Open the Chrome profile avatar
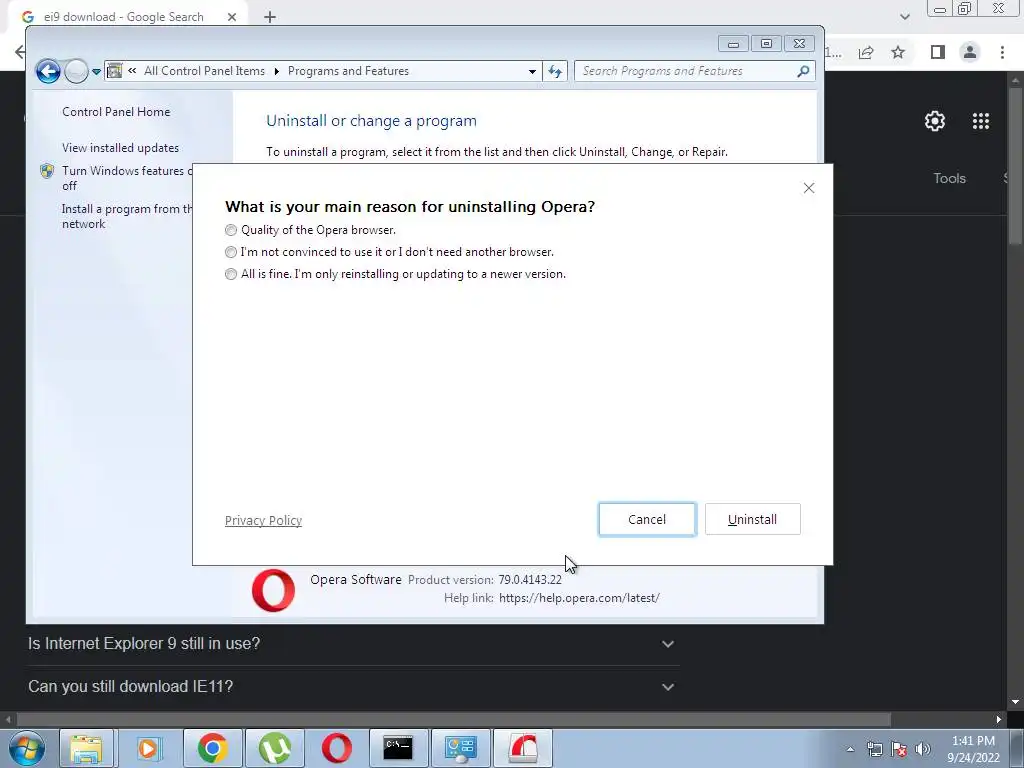The image size is (1024, 768). [x=970, y=52]
